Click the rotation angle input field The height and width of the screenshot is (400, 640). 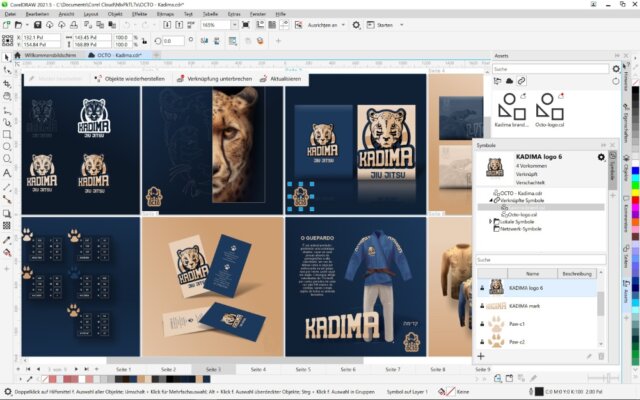point(173,41)
